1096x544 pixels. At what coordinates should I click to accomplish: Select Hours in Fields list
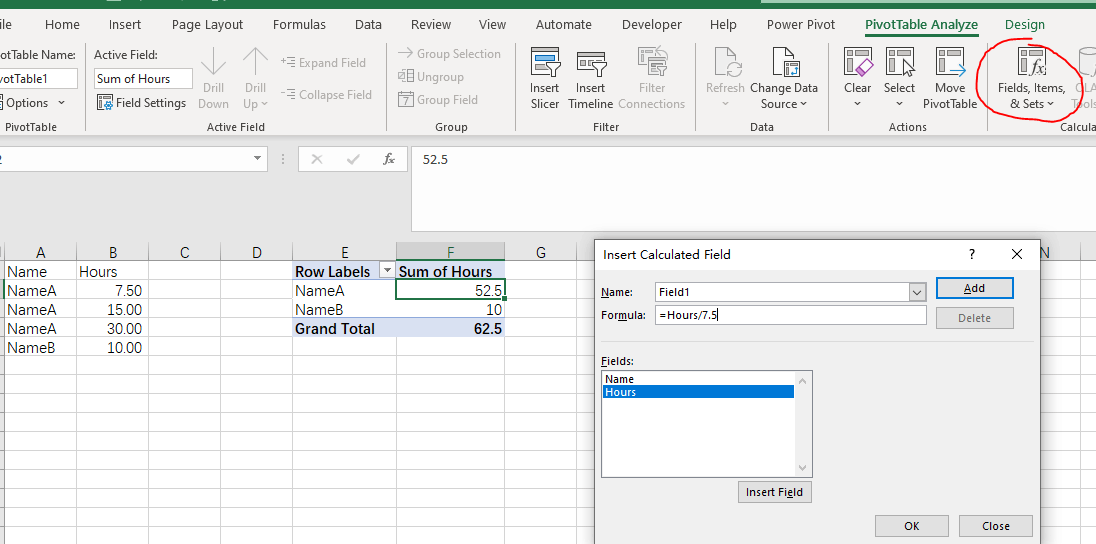[698, 392]
